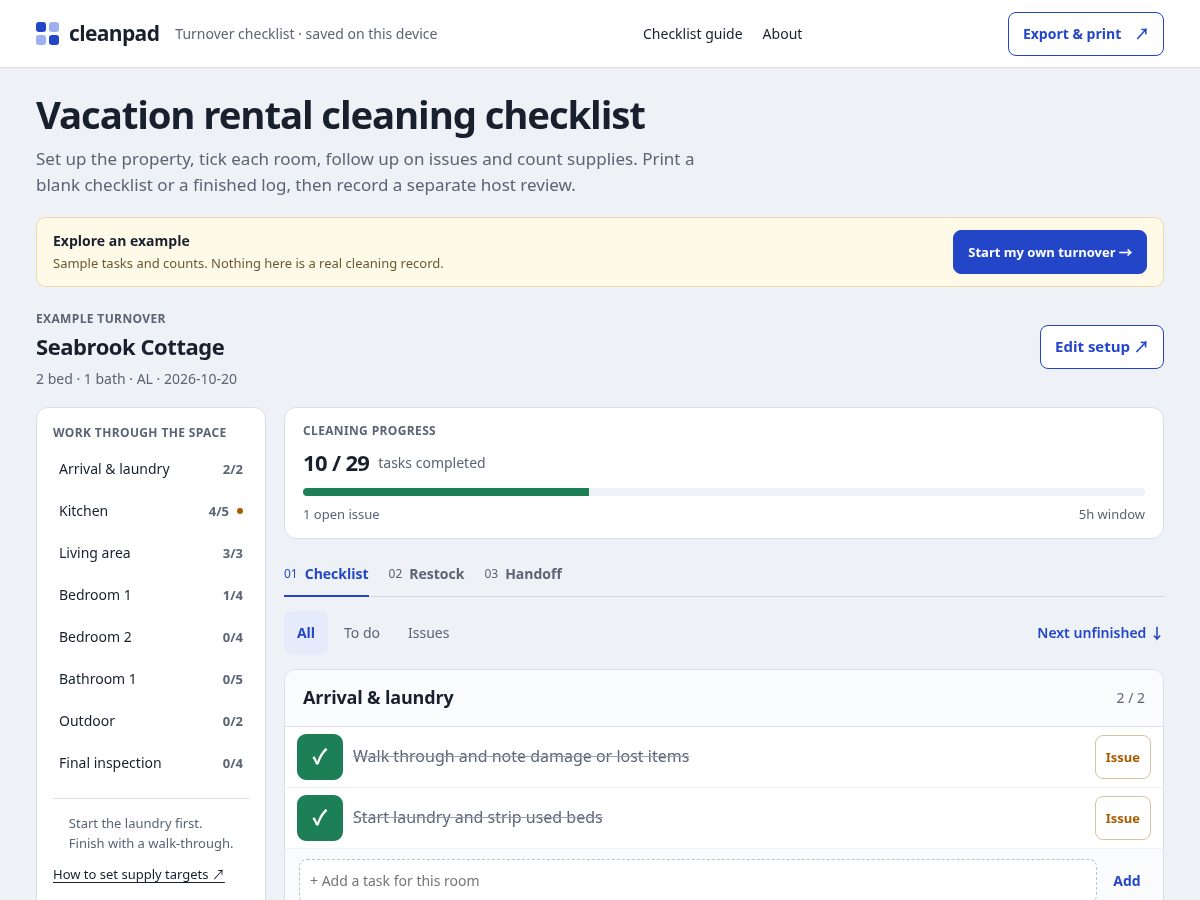Image resolution: width=1200 pixels, height=900 pixels.
Task: Select Bedroom 2 in the room list
Action: [x=151, y=637]
